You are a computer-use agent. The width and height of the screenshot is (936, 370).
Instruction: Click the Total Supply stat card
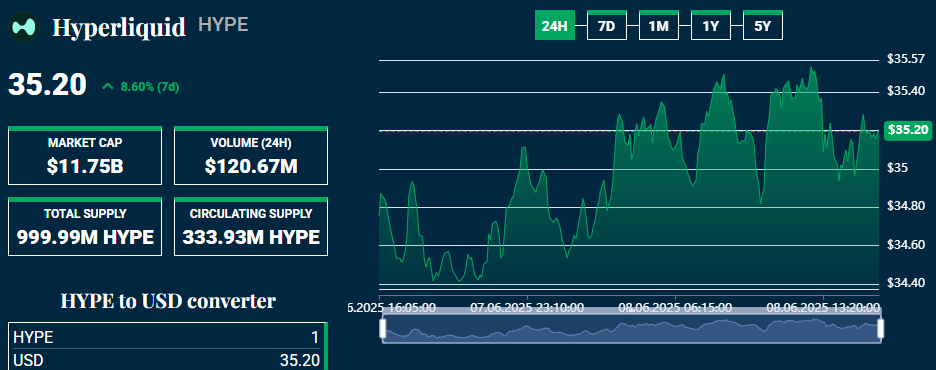(x=85, y=226)
